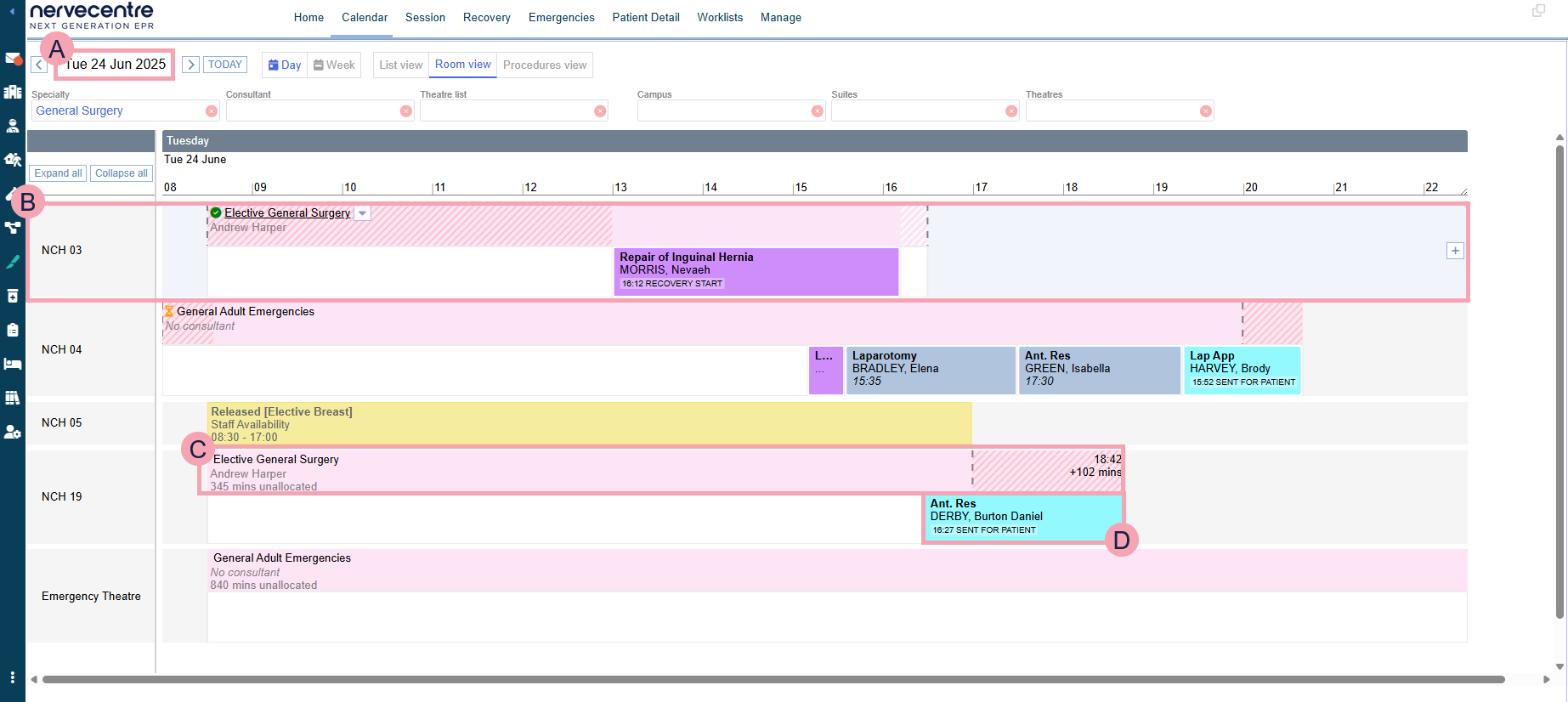The height and width of the screenshot is (702, 1568).
Task: Open the Recovery menu
Action: point(486,18)
